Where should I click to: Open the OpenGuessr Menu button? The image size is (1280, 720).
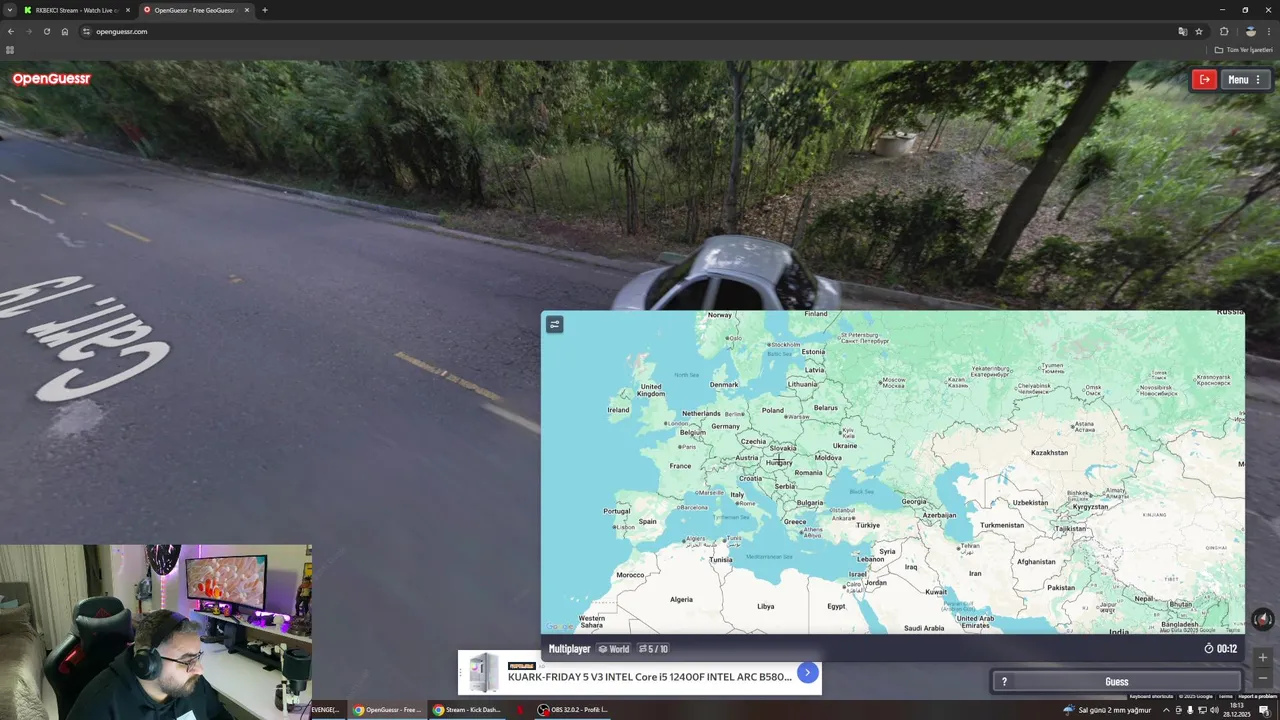(1244, 80)
